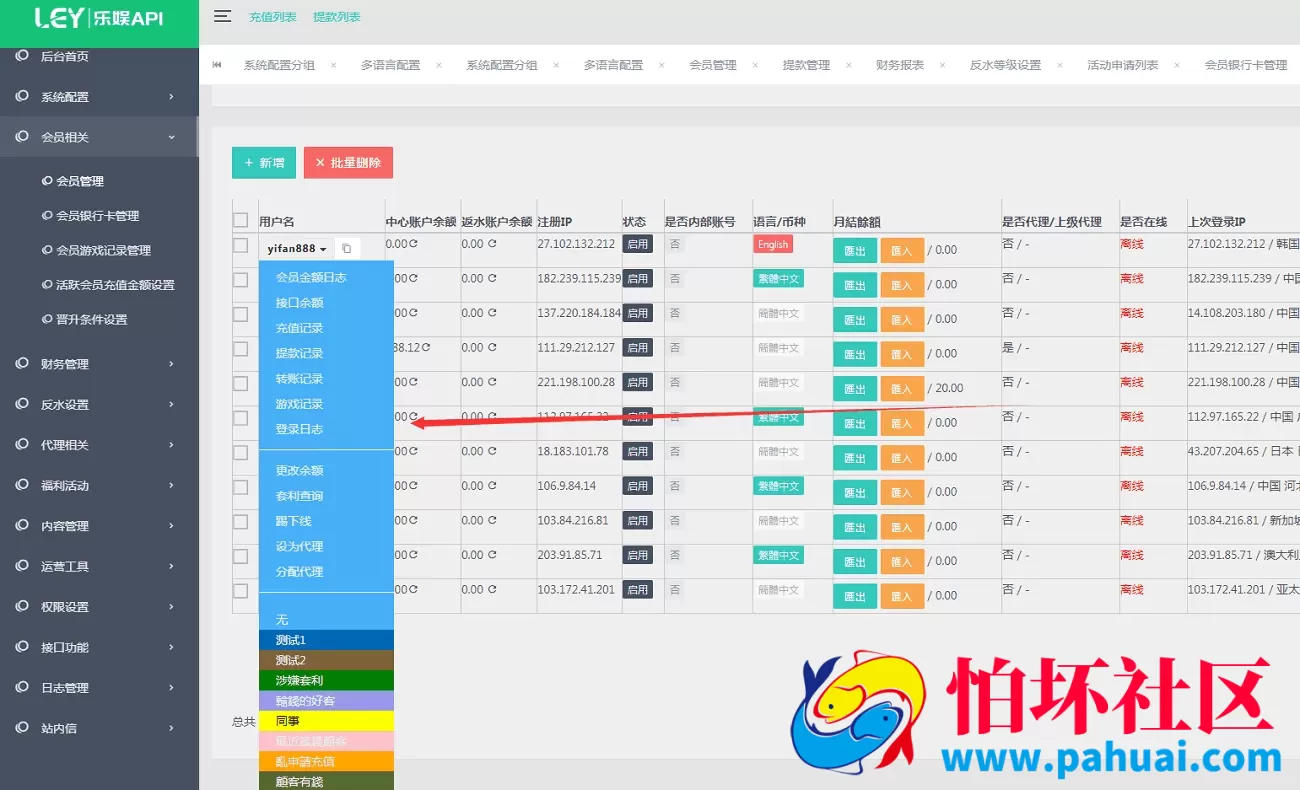This screenshot has height=790, width=1300.
Task: Switch to the 会员银行卡管理 top tab
Action: point(1245,65)
